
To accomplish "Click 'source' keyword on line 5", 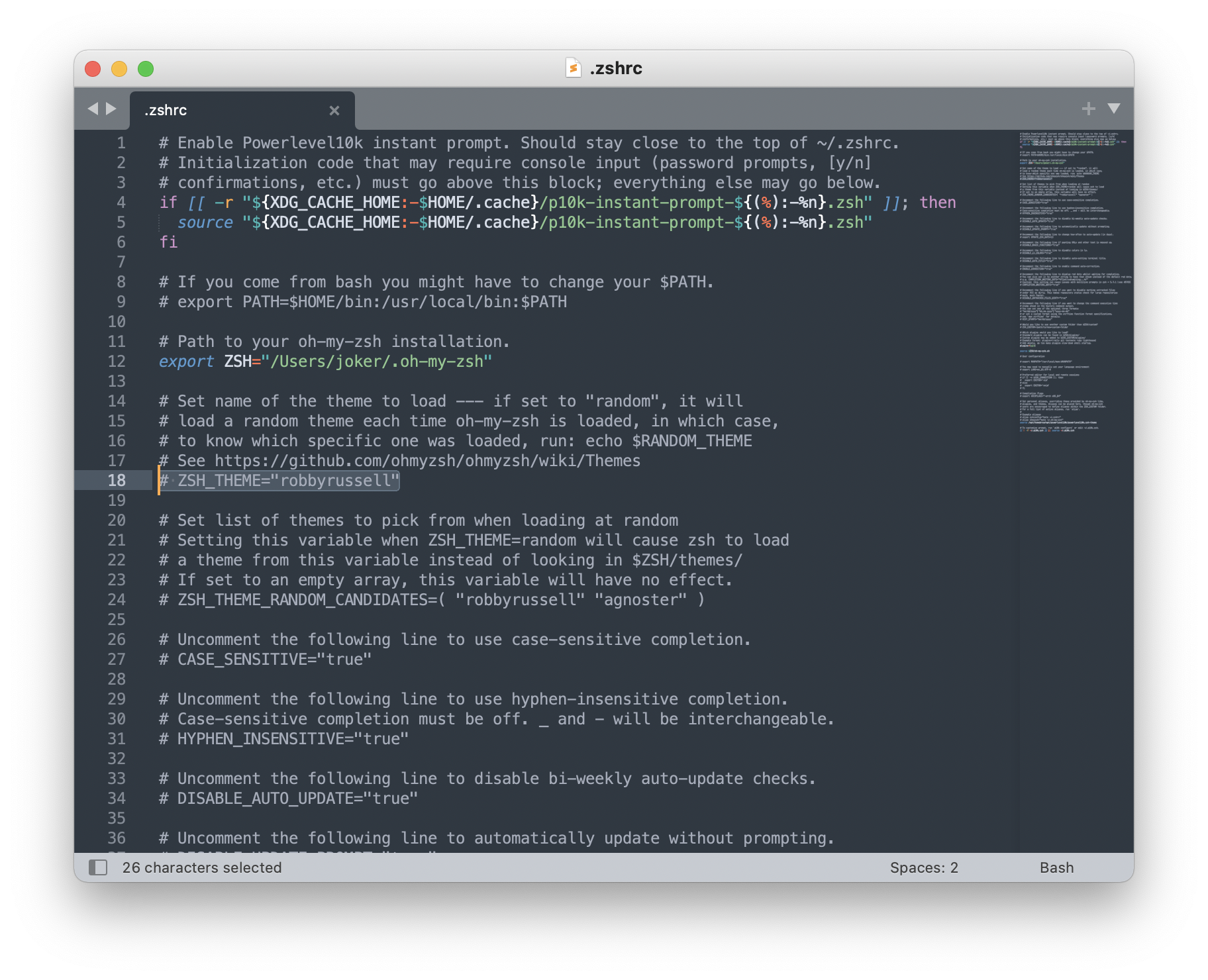I will (205, 222).
